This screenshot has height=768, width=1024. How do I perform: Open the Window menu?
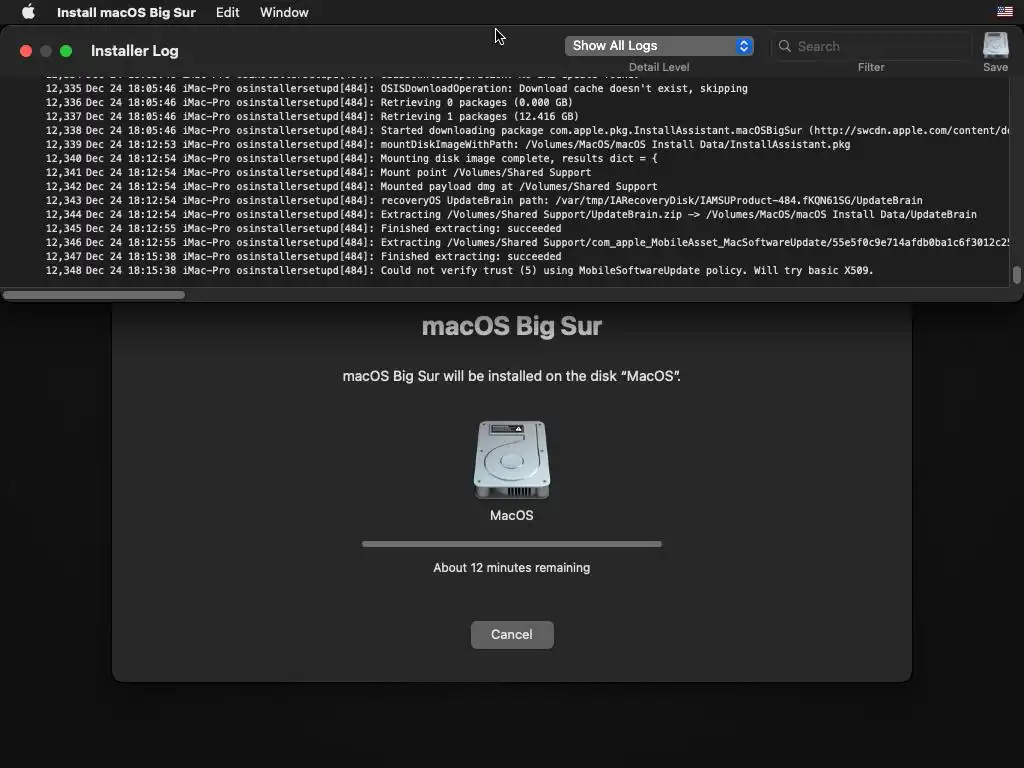coord(284,12)
